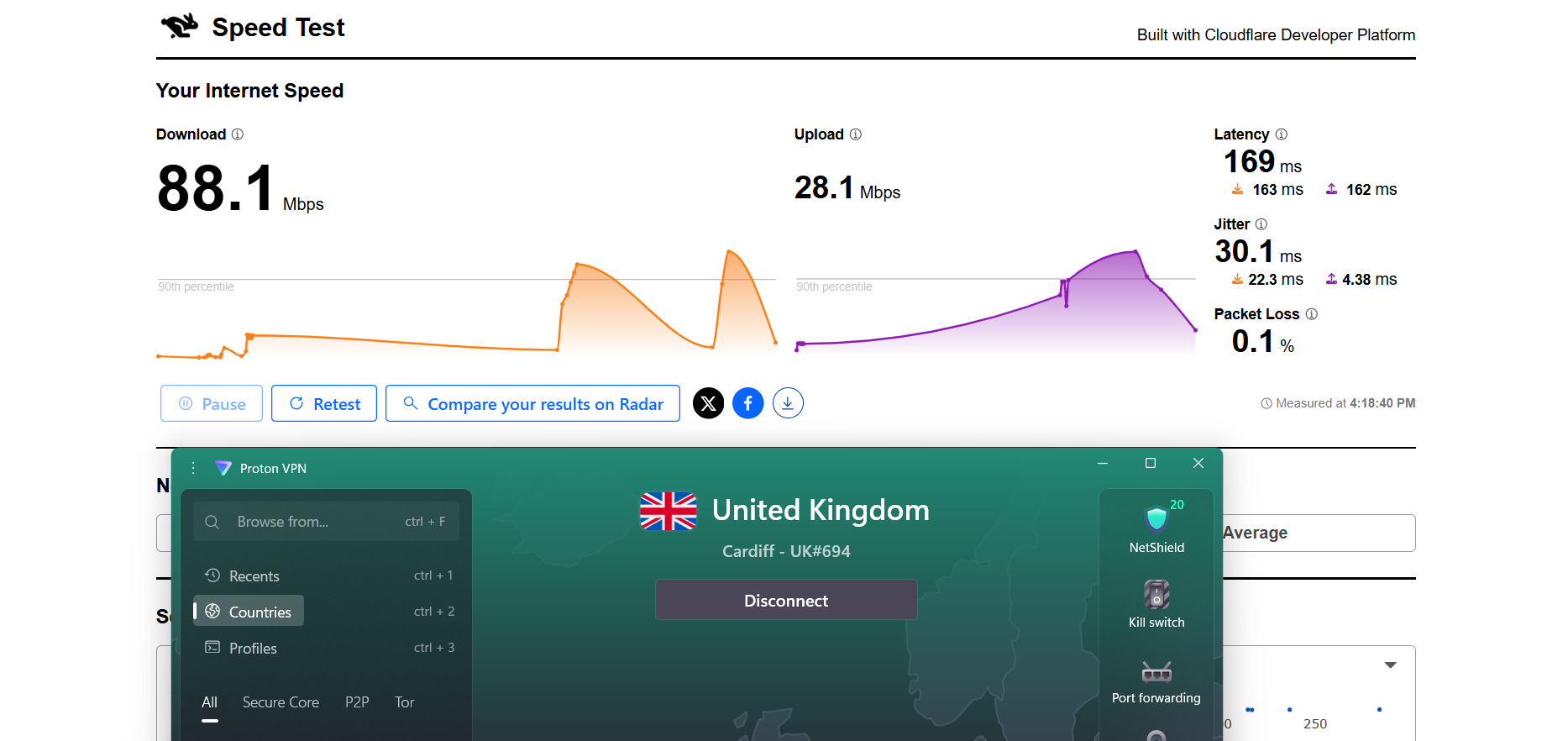Switch to the Secure Core tab
Viewport: 1568px width, 741px height.
click(281, 702)
